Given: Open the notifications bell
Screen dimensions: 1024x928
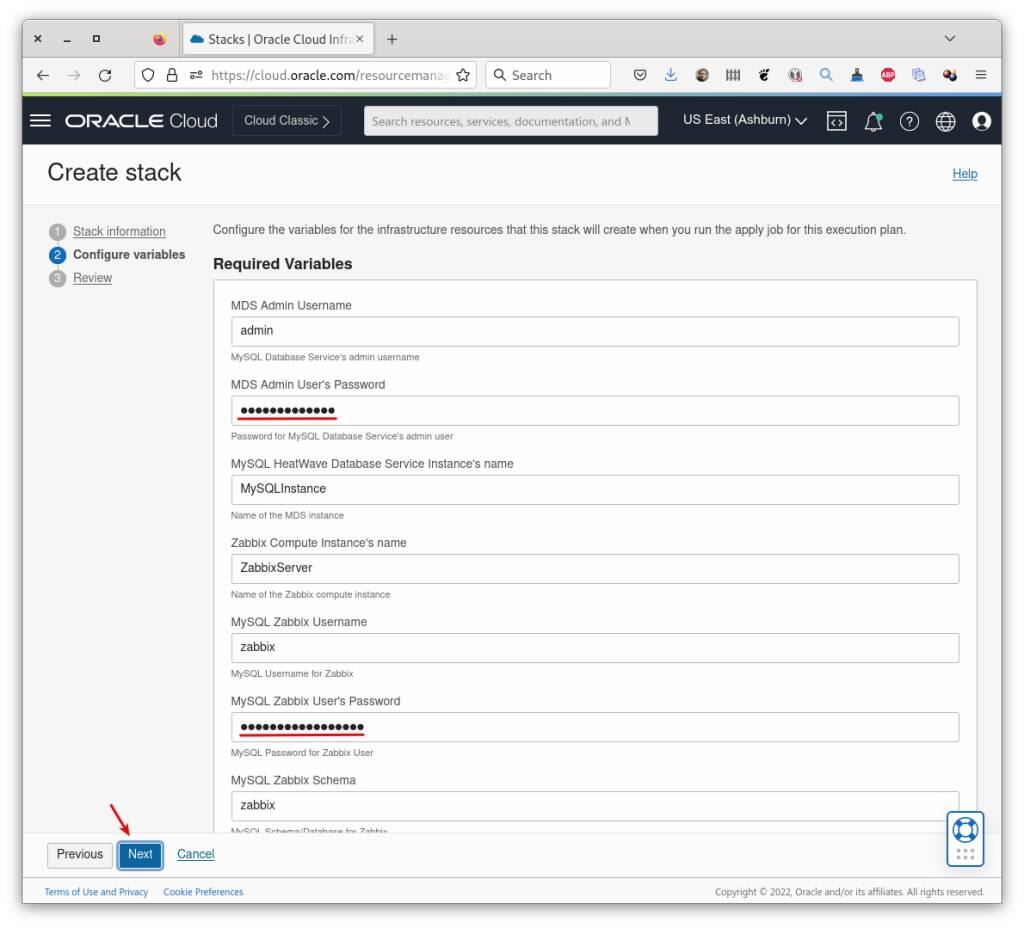Looking at the screenshot, I should (873, 121).
